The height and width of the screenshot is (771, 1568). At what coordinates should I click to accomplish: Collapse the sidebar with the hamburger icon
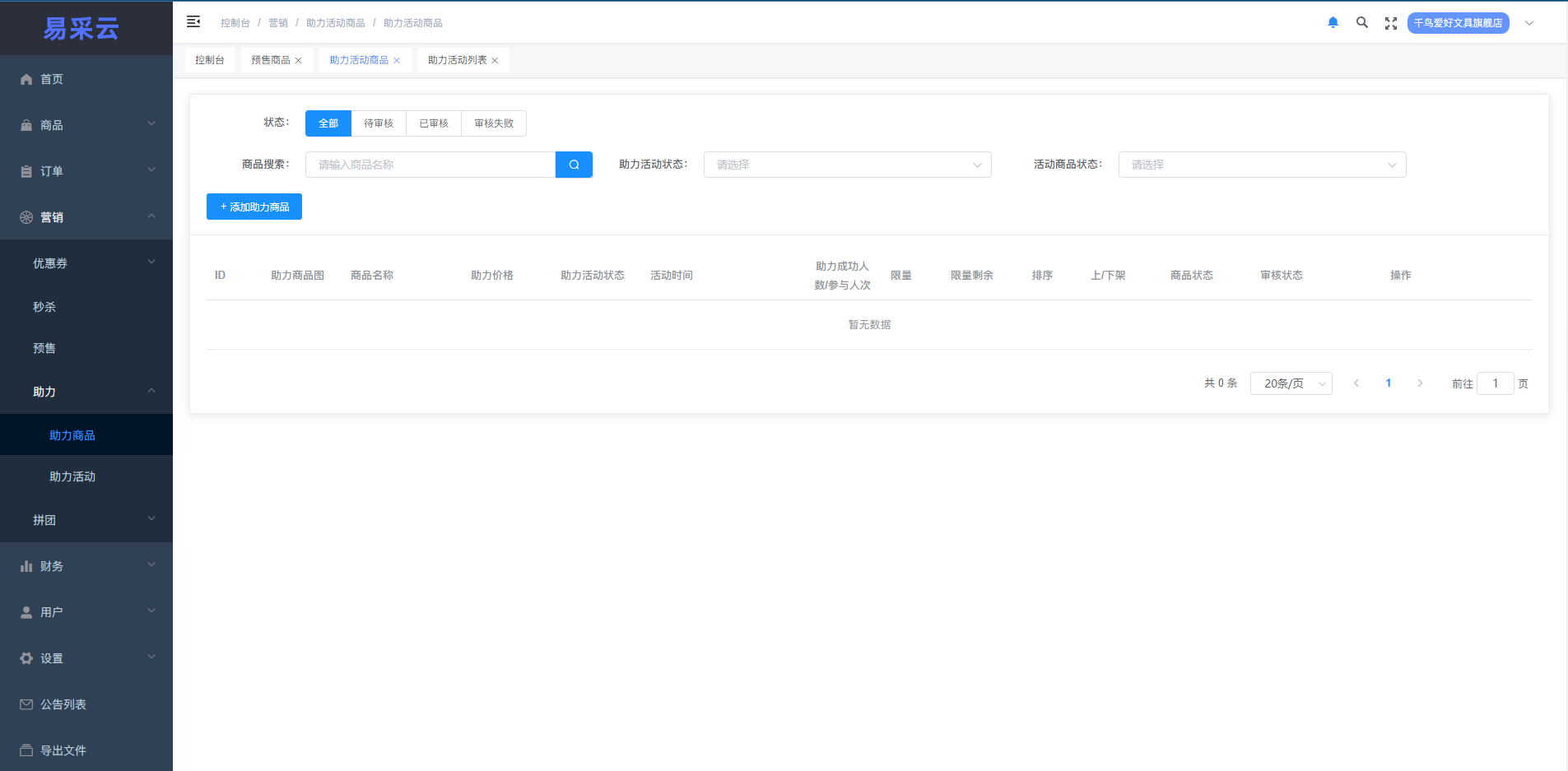tap(194, 21)
